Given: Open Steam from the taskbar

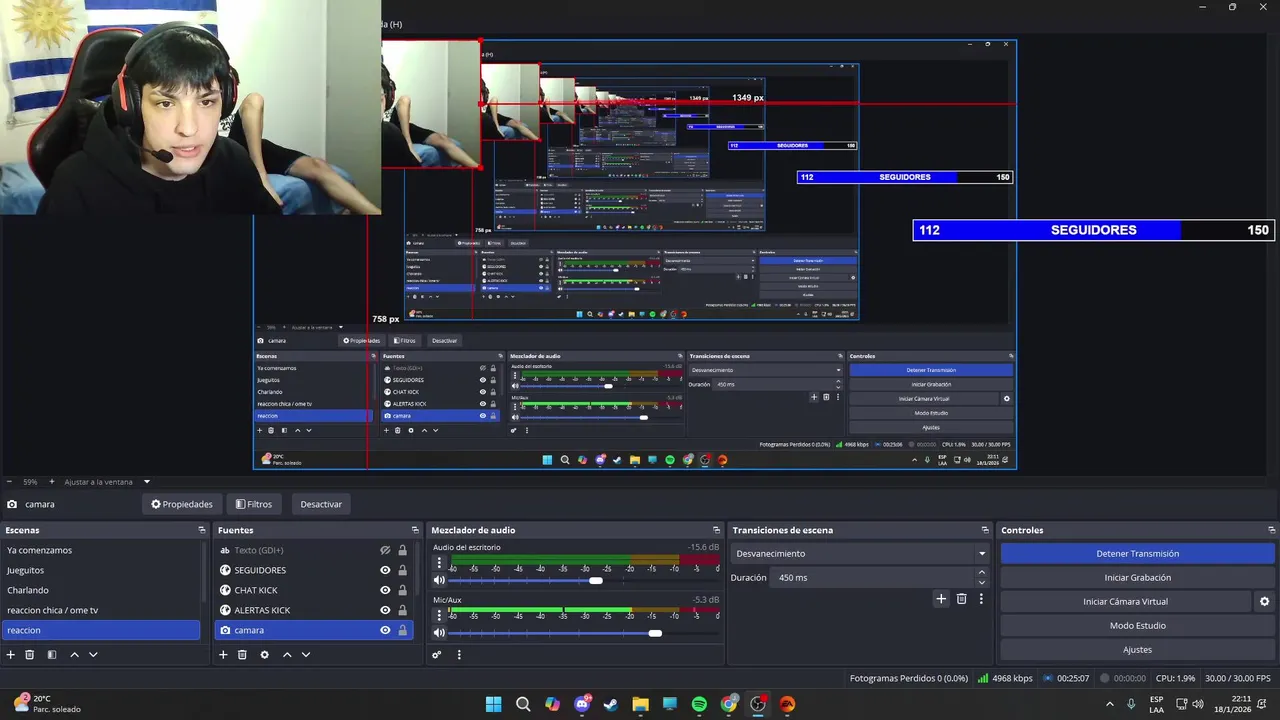Looking at the screenshot, I should pyautogui.click(x=611, y=704).
